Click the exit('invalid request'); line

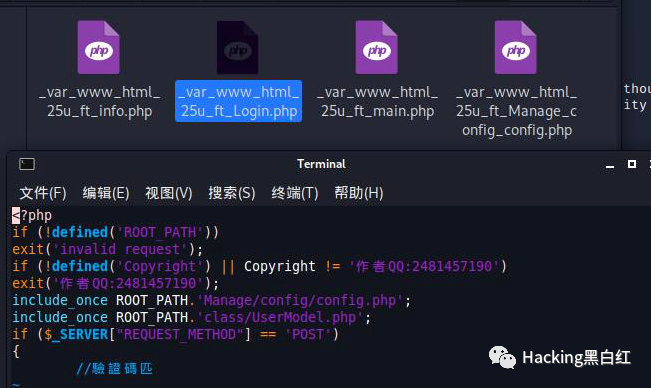coord(108,249)
